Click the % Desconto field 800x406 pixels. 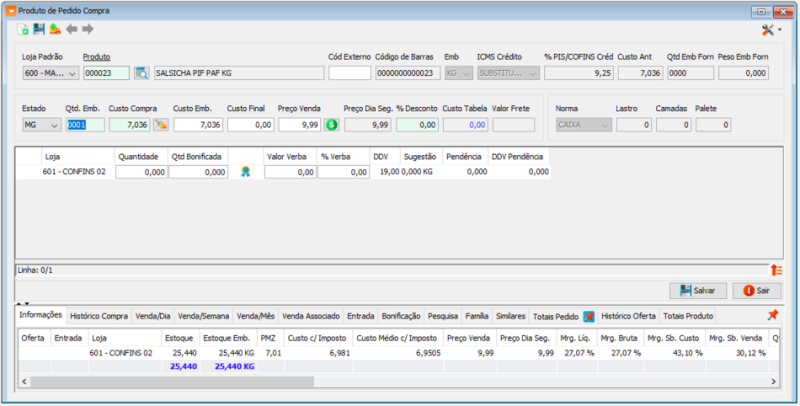(417, 125)
